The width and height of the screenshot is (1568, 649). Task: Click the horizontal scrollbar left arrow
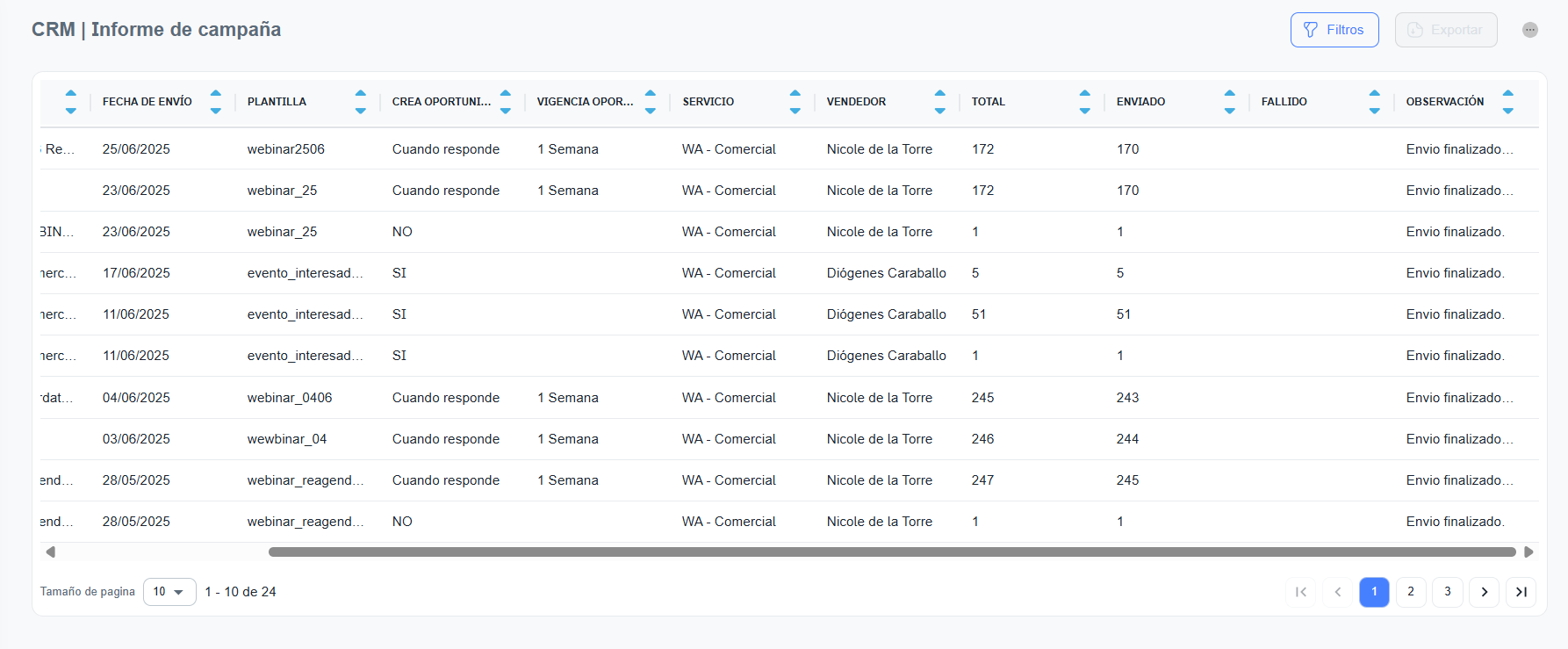(x=50, y=552)
